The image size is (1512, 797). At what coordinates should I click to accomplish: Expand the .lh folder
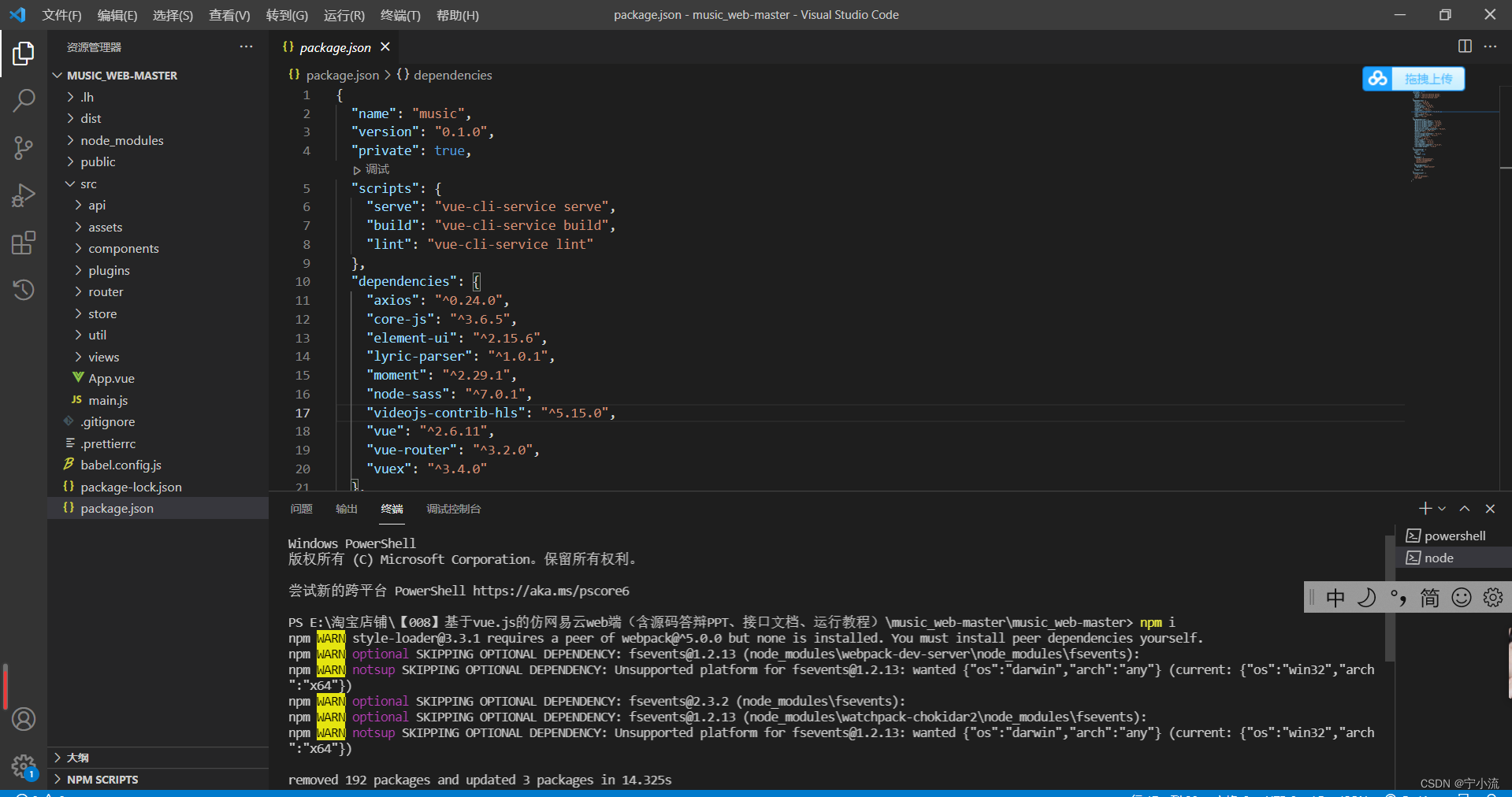coord(158,97)
